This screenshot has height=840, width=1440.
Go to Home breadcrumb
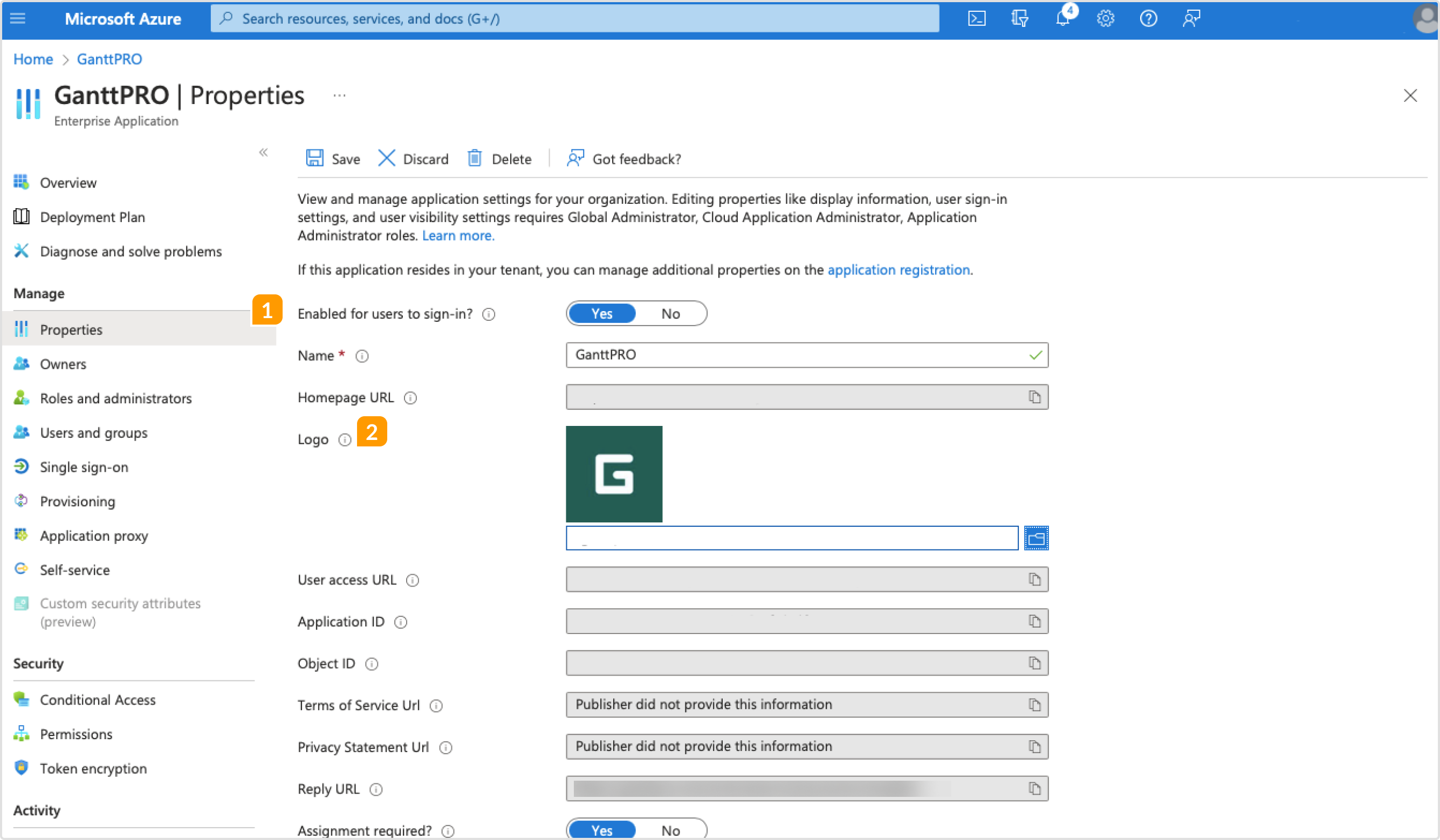33,59
